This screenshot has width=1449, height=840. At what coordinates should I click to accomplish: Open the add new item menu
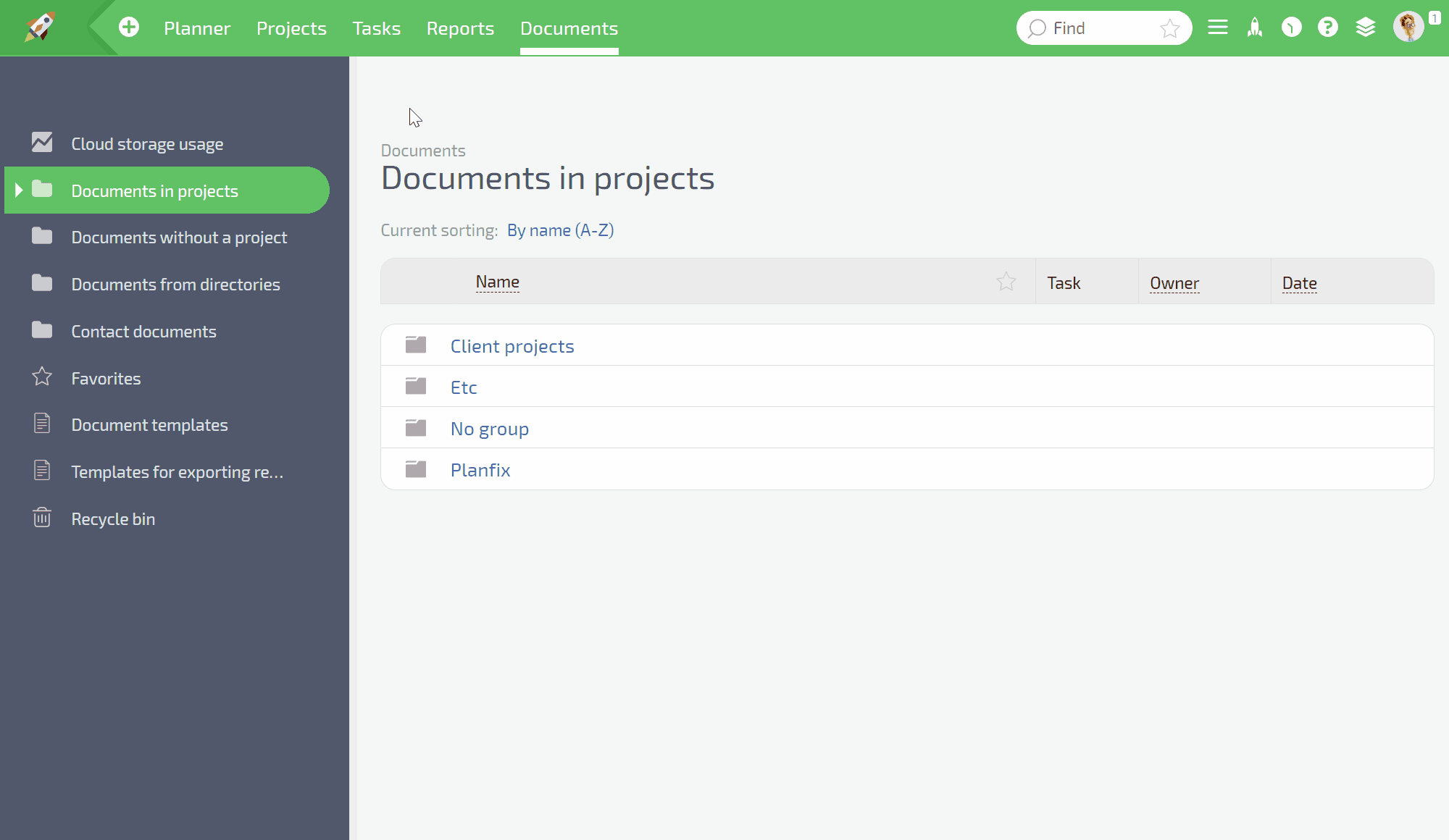coord(128,28)
